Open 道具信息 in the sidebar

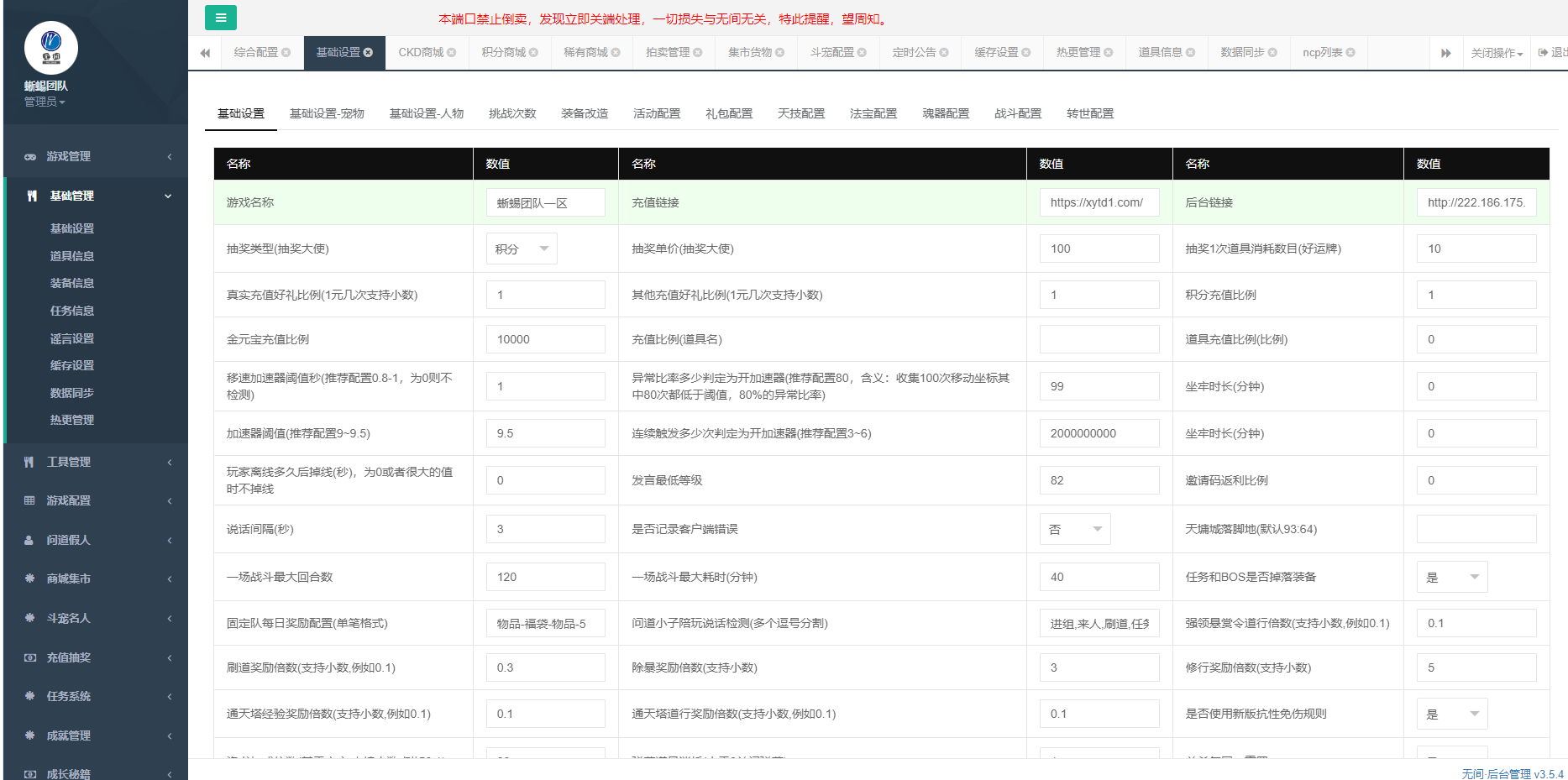[72, 256]
